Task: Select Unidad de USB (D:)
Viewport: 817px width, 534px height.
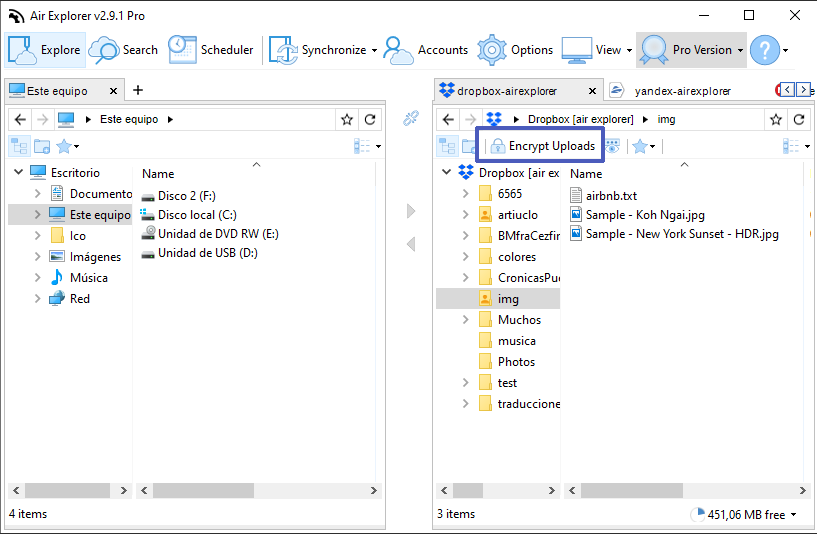Action: [x=200, y=253]
